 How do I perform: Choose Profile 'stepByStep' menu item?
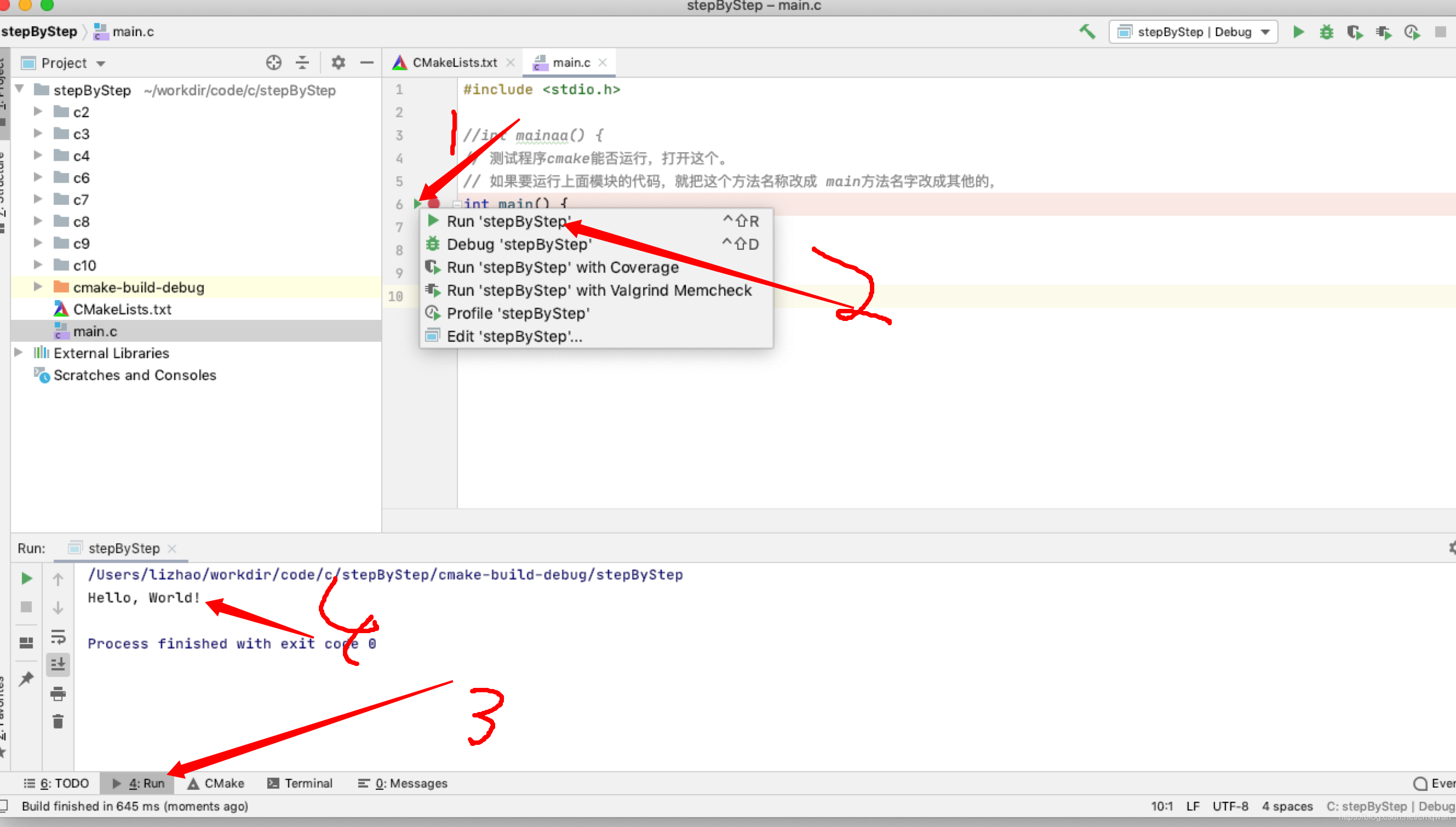click(597, 313)
